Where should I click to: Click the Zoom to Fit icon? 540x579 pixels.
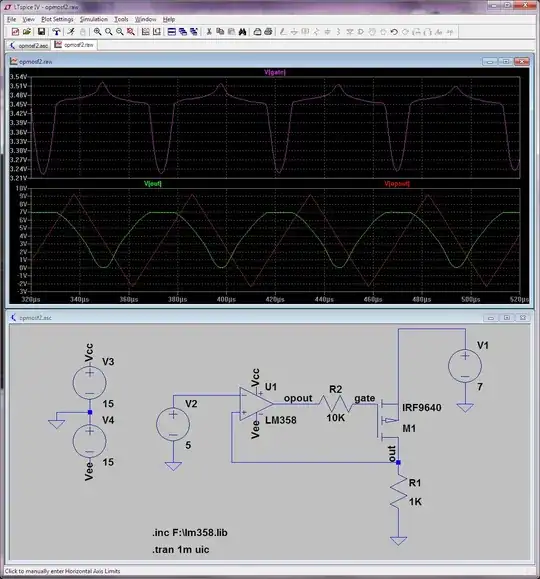coord(131,32)
